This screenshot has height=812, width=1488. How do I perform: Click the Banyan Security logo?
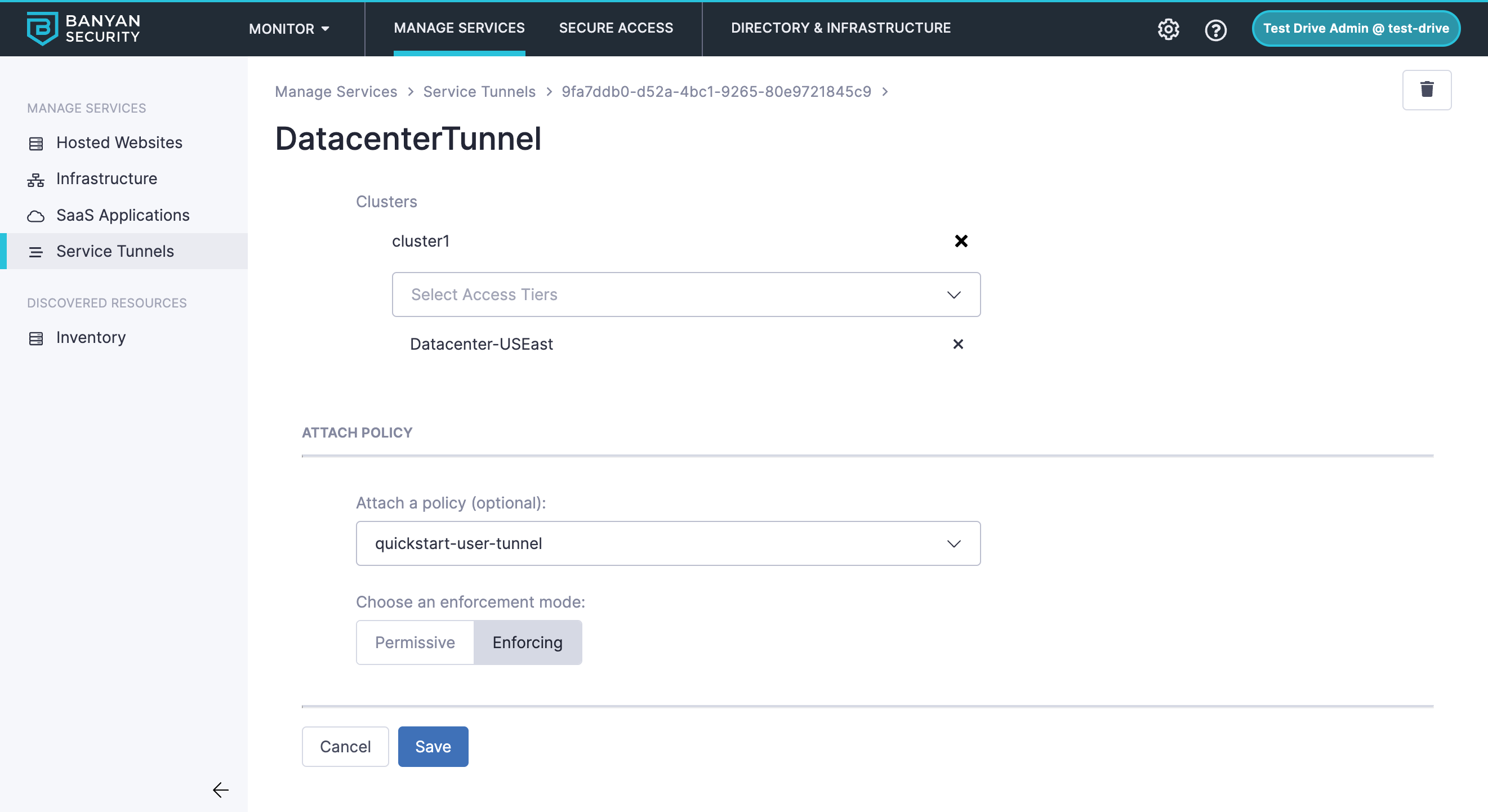(84, 28)
